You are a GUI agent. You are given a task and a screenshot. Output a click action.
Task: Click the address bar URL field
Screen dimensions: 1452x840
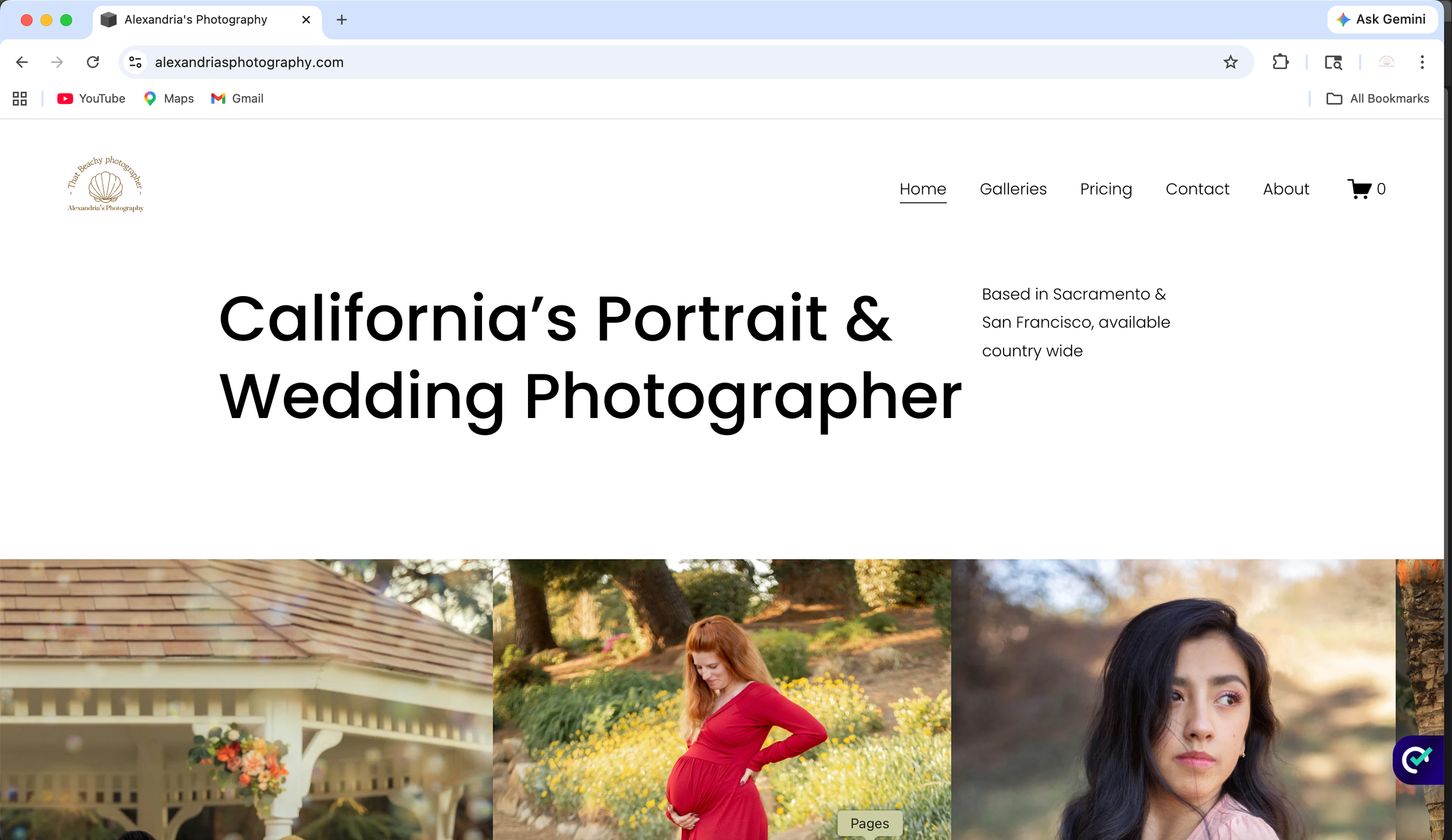click(685, 62)
